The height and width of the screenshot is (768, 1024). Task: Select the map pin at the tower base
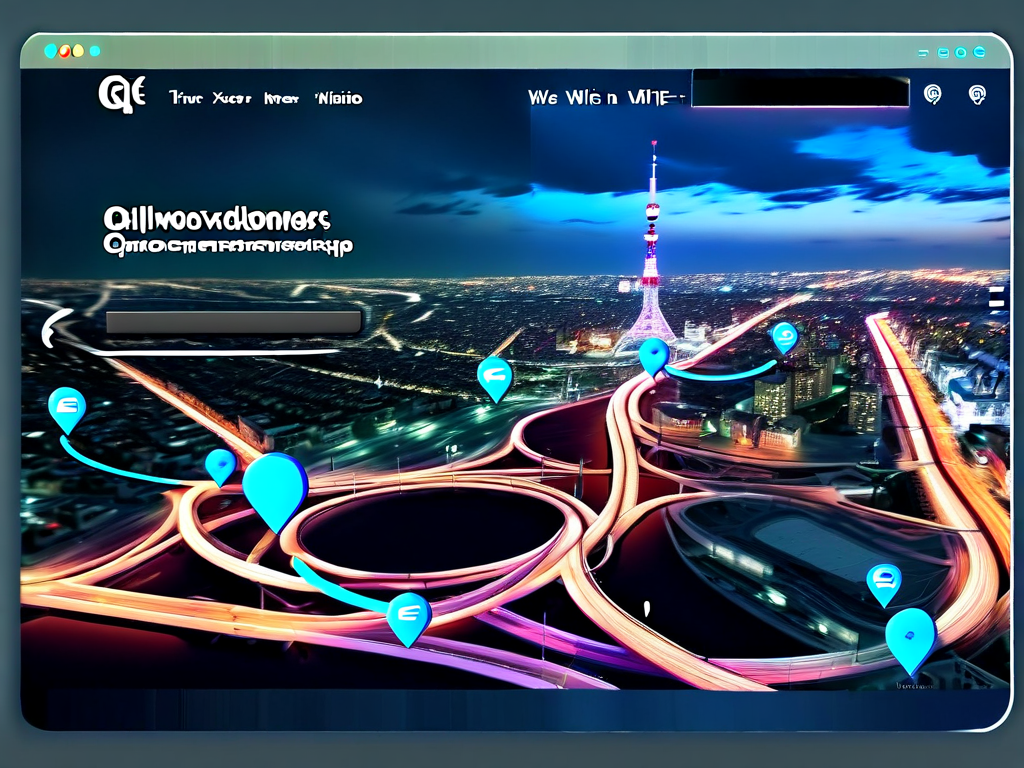(653, 355)
